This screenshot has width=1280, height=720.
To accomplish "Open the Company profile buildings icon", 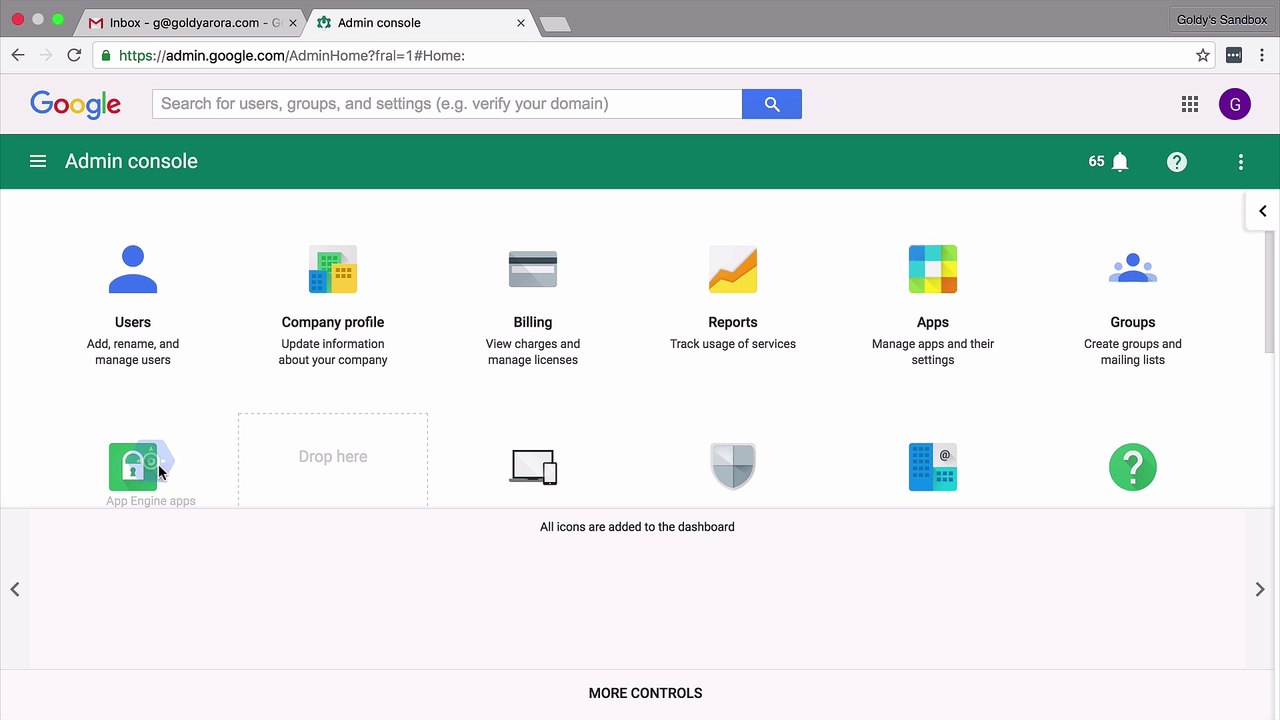I will (x=333, y=269).
